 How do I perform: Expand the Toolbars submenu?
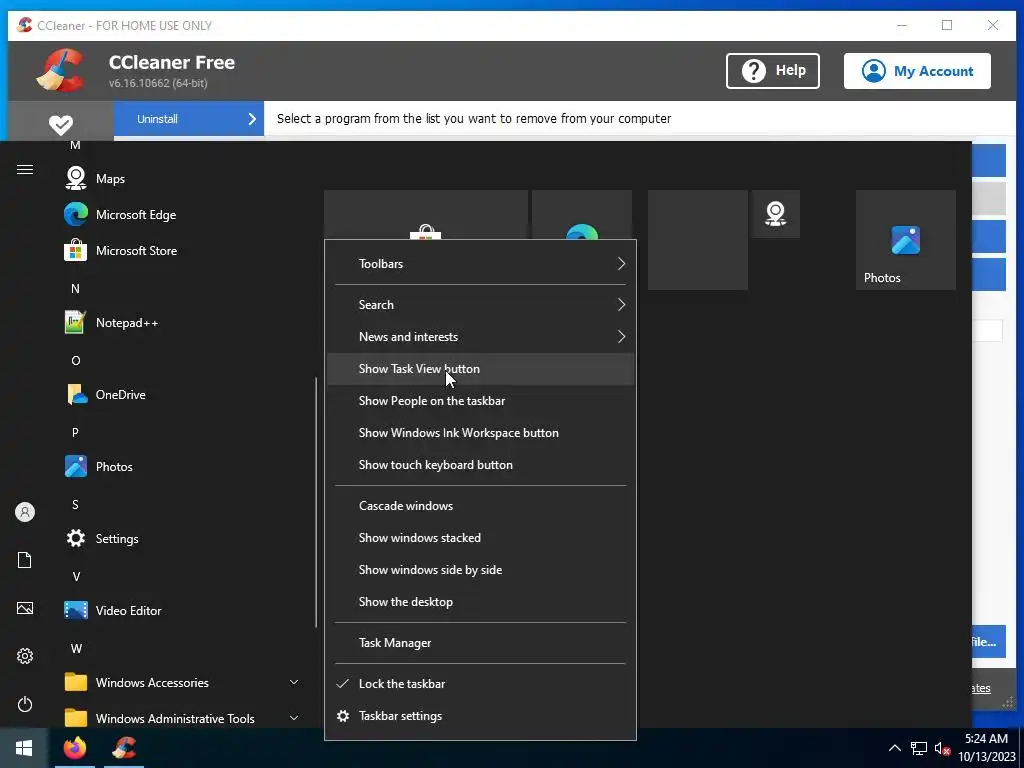click(x=480, y=264)
